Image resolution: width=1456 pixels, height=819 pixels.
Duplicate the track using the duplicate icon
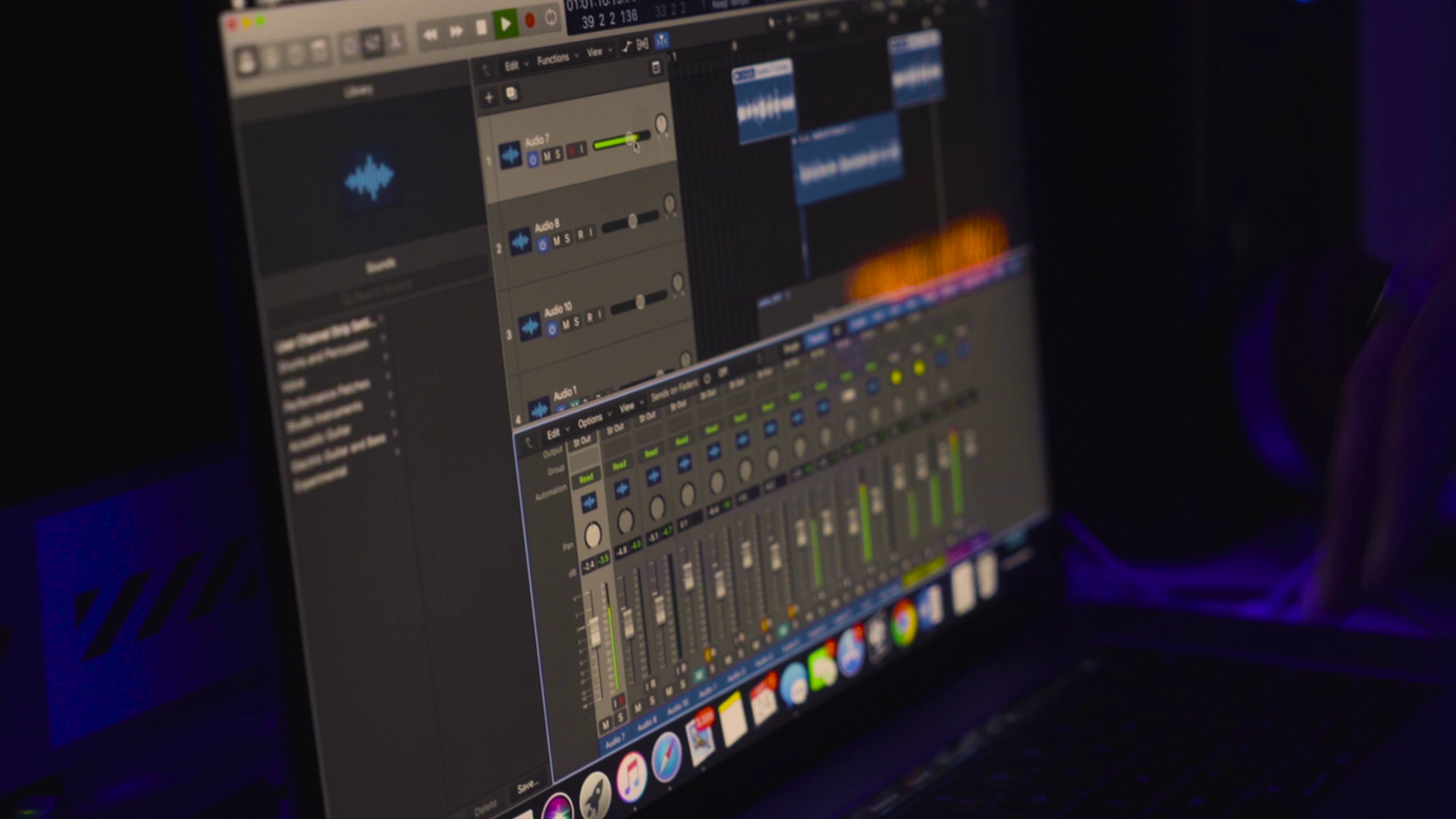pyautogui.click(x=511, y=93)
